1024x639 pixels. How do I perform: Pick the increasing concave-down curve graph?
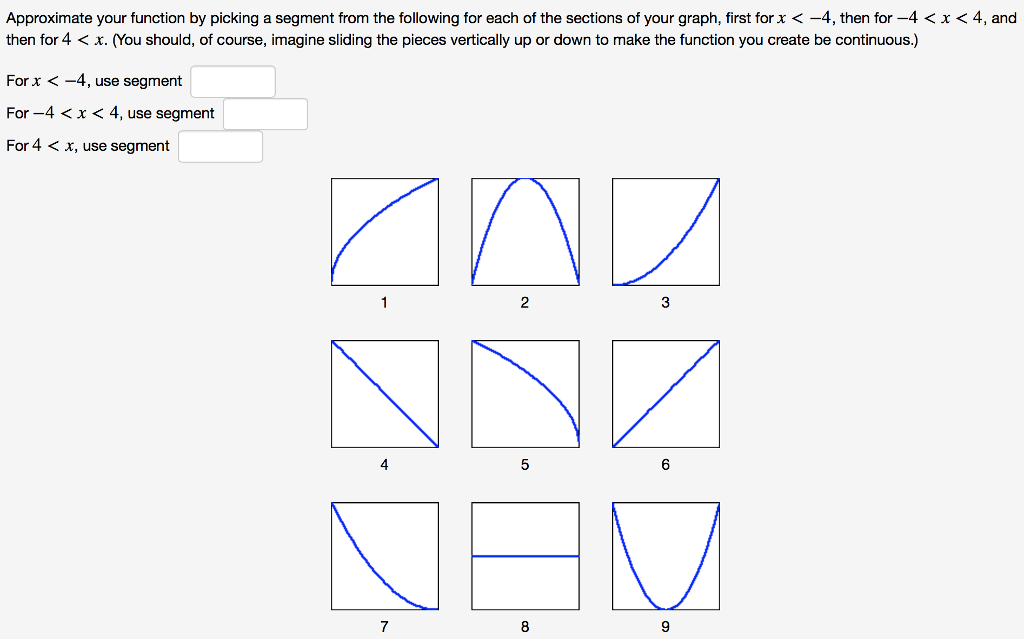tap(385, 232)
